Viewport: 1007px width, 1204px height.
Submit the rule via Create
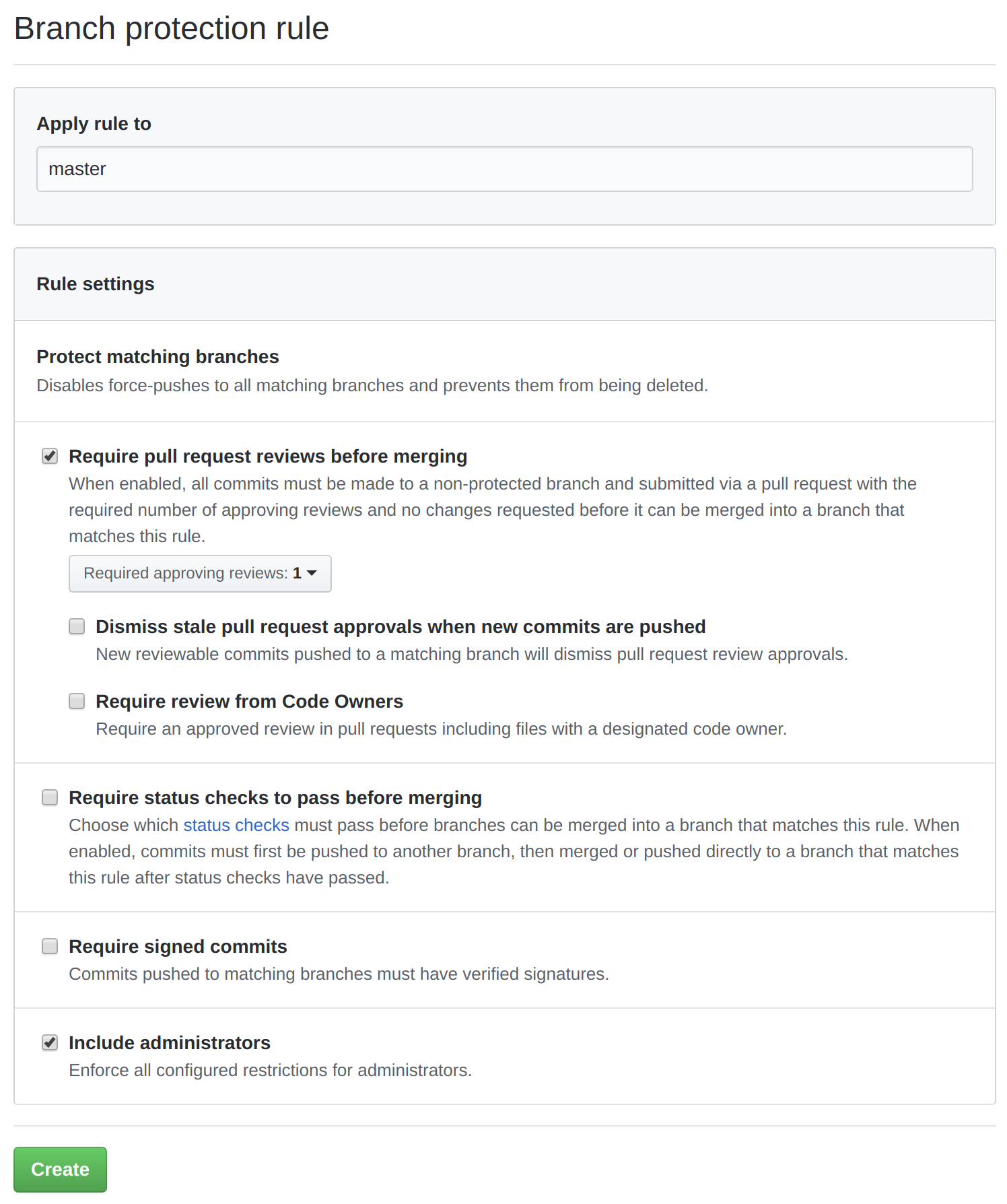[60, 1170]
